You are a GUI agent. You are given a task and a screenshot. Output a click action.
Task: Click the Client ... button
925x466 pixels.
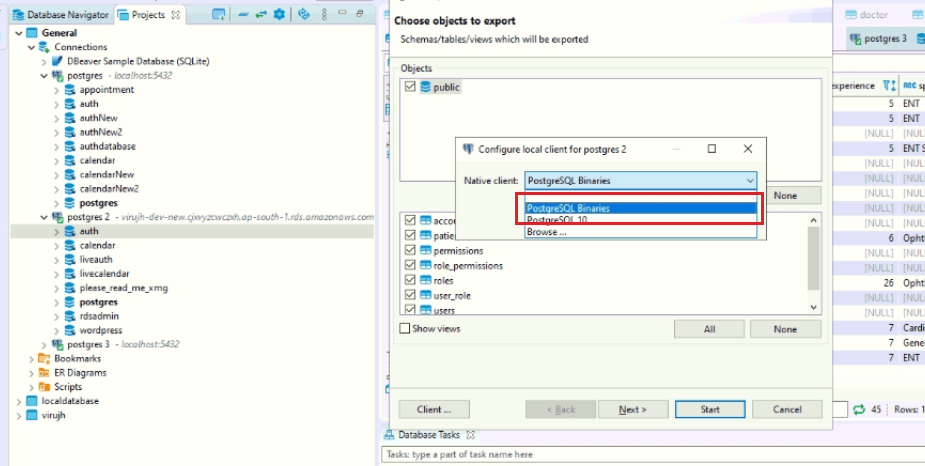point(434,409)
